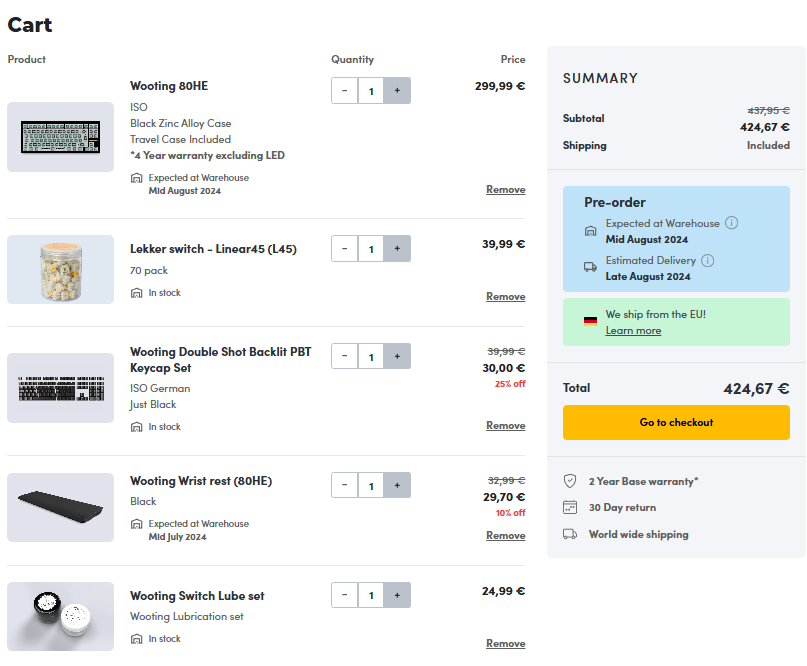The width and height of the screenshot is (807, 666).
Task: Decrease Lekker switch quantity with minus
Action: [344, 248]
